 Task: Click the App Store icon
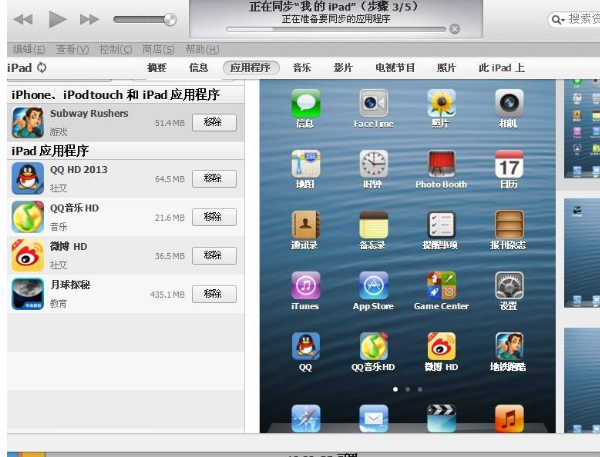[x=373, y=286]
